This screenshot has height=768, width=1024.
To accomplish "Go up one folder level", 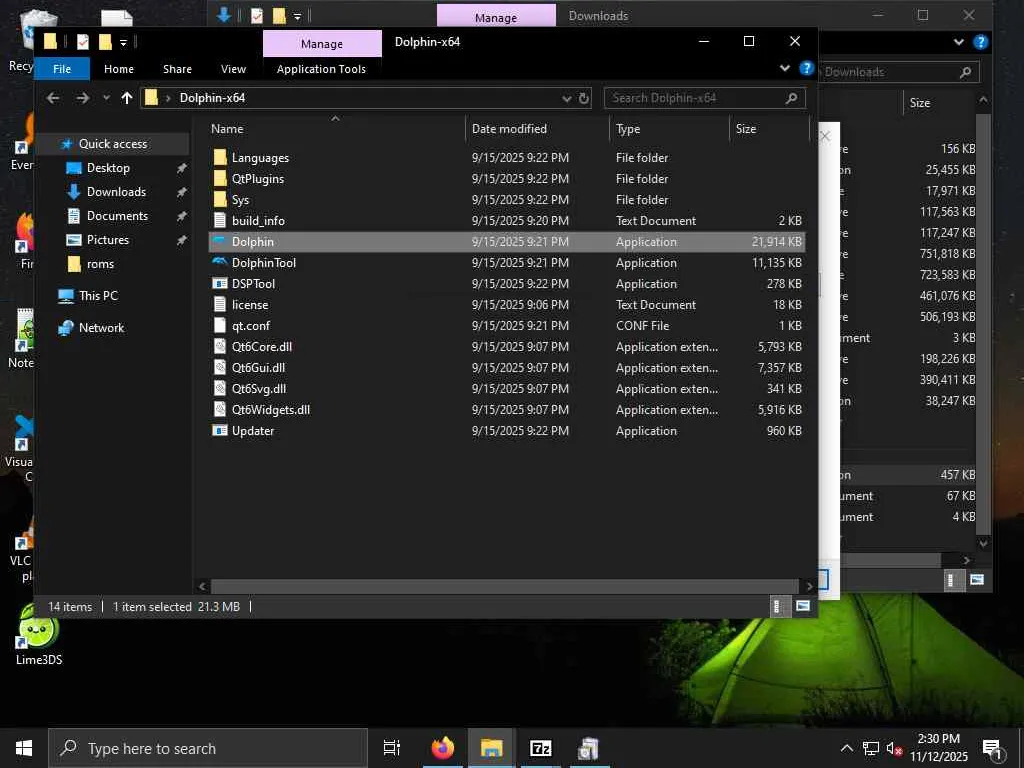I will click(x=127, y=98).
